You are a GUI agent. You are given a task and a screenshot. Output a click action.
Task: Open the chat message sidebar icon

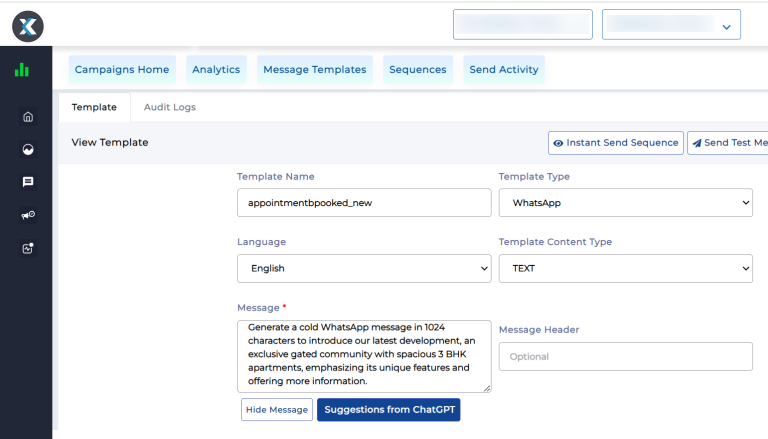click(28, 182)
